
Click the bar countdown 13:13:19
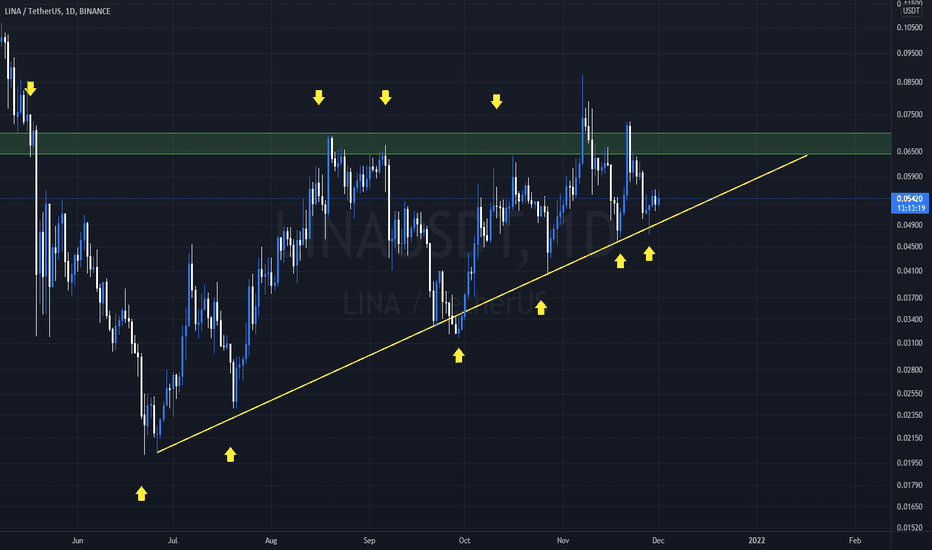(910, 208)
